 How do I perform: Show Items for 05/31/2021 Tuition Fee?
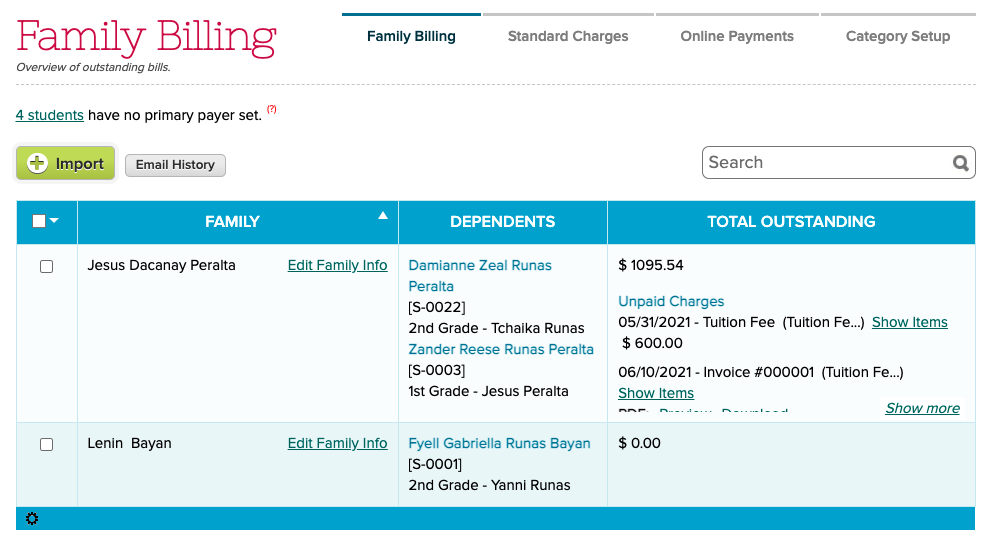point(909,322)
